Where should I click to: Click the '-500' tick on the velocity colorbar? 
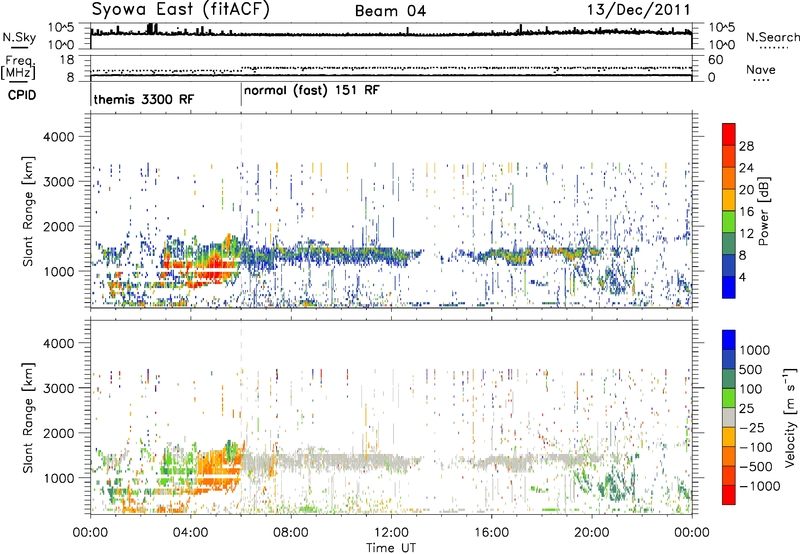tap(756, 467)
